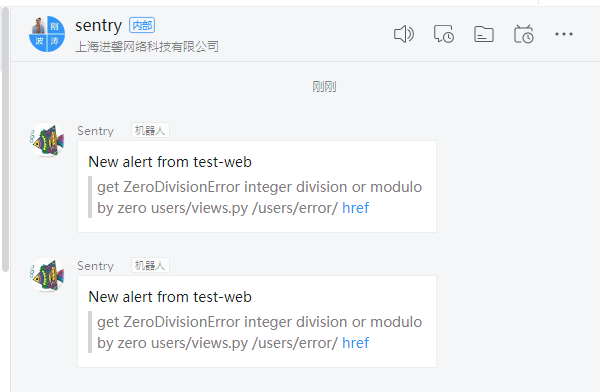Click the 内部 badge next to sentry
This screenshot has height=392, width=600.
tap(142, 25)
